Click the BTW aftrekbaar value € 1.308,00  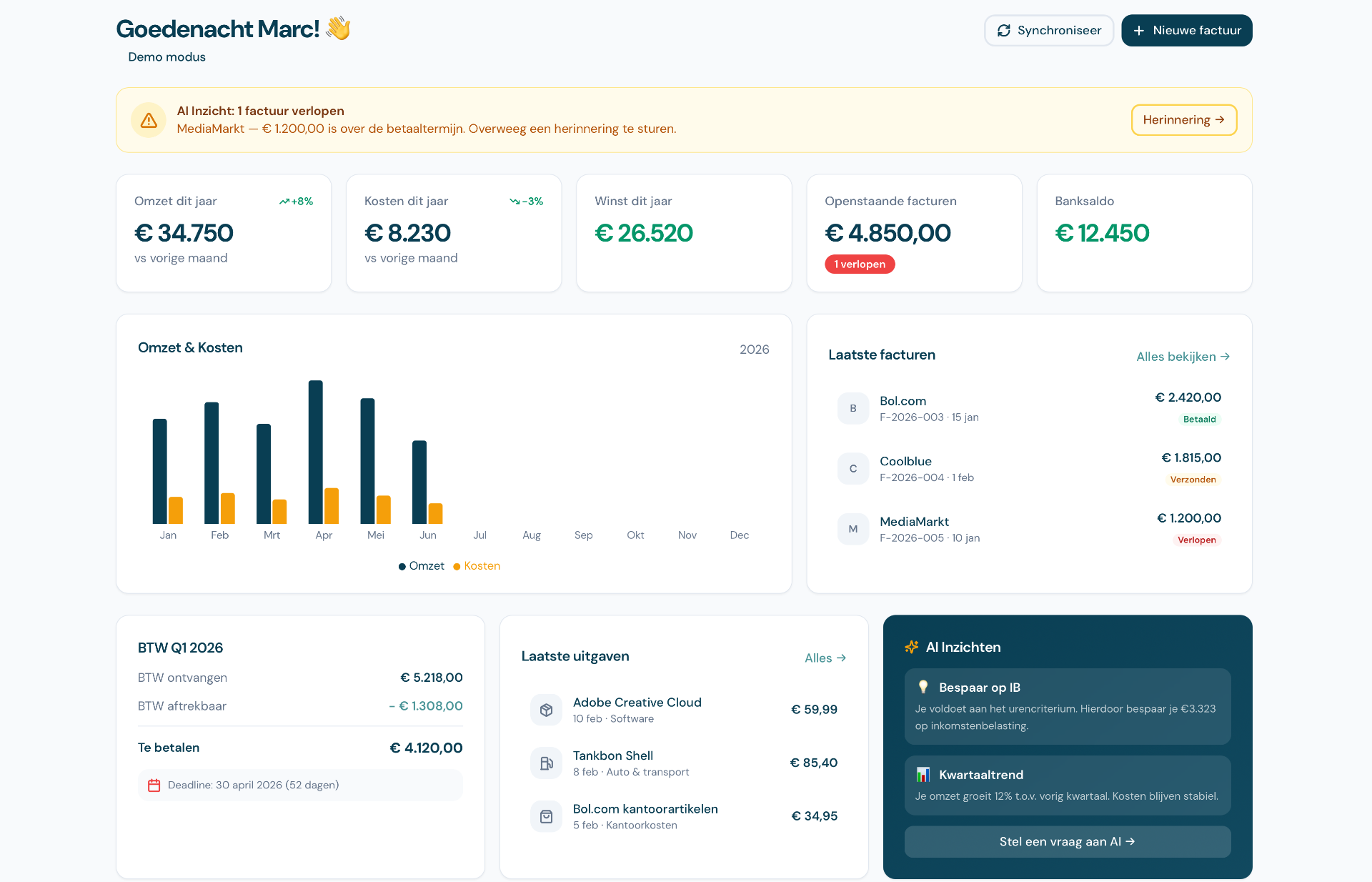pyautogui.click(x=426, y=706)
